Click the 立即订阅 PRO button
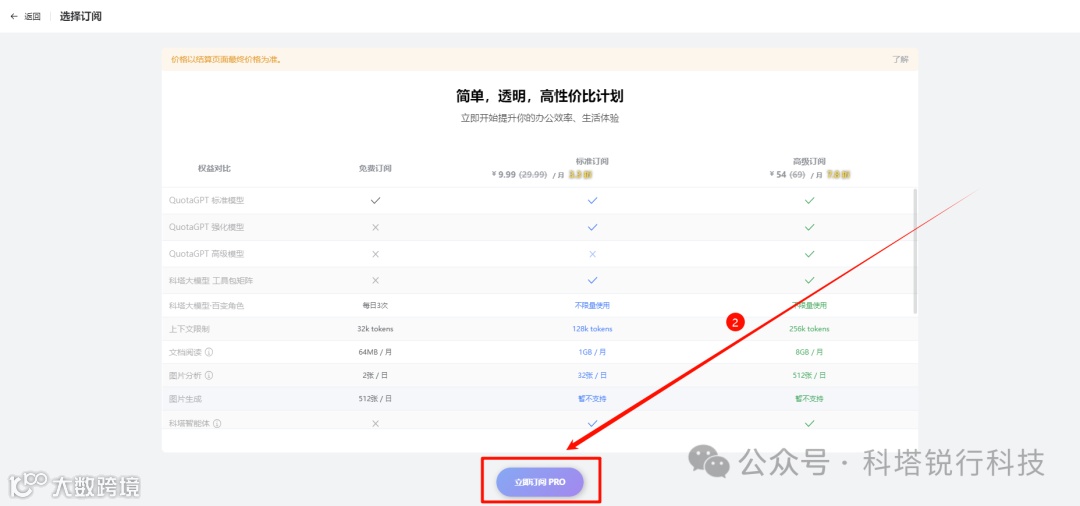 click(x=540, y=483)
